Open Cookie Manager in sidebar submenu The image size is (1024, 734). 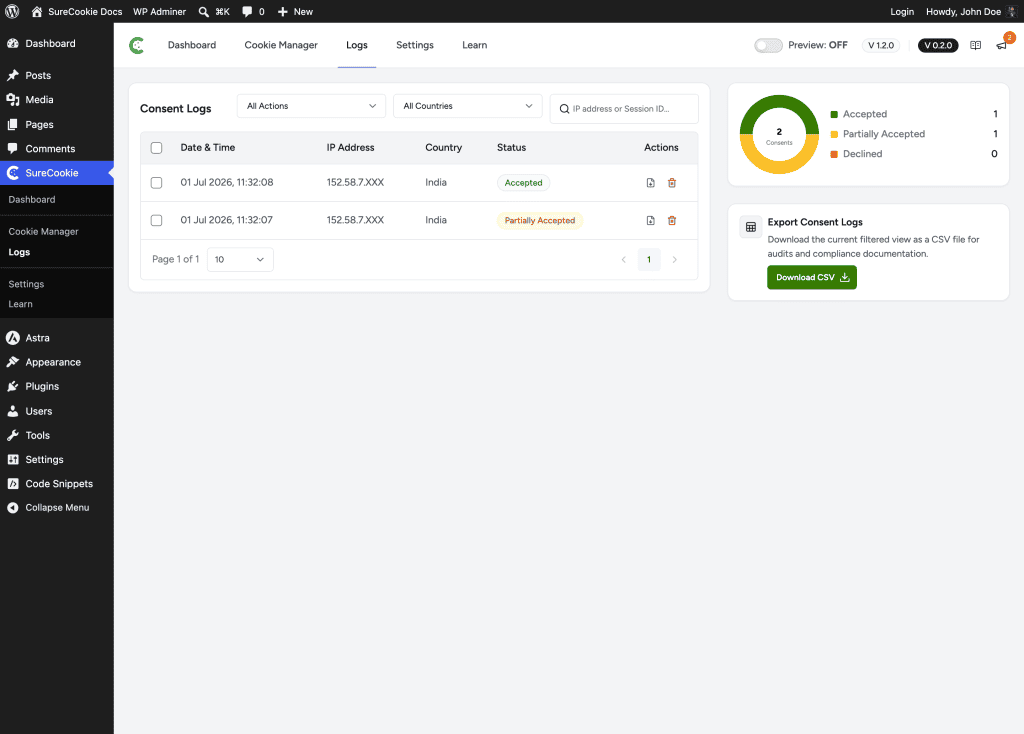tap(43, 231)
